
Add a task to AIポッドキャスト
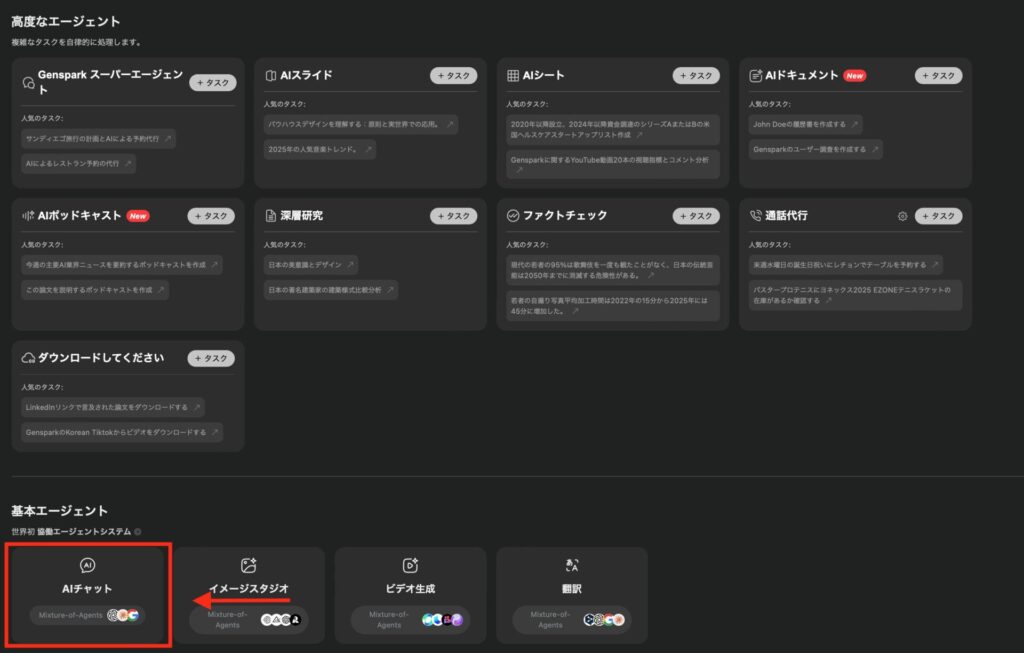click(x=211, y=216)
